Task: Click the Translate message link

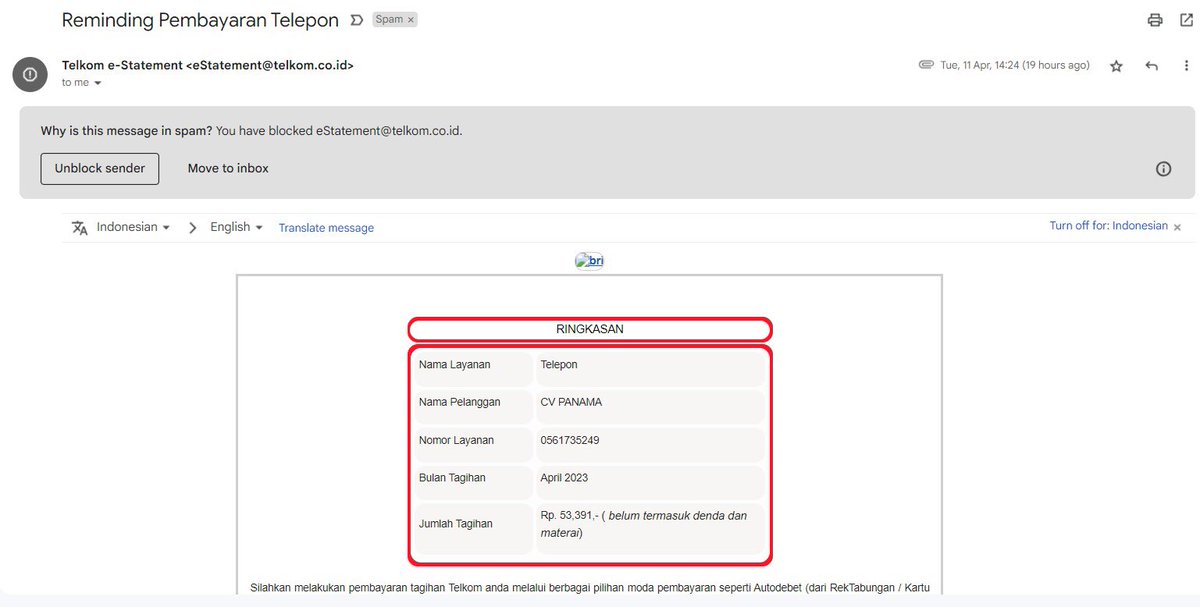Action: 326,228
